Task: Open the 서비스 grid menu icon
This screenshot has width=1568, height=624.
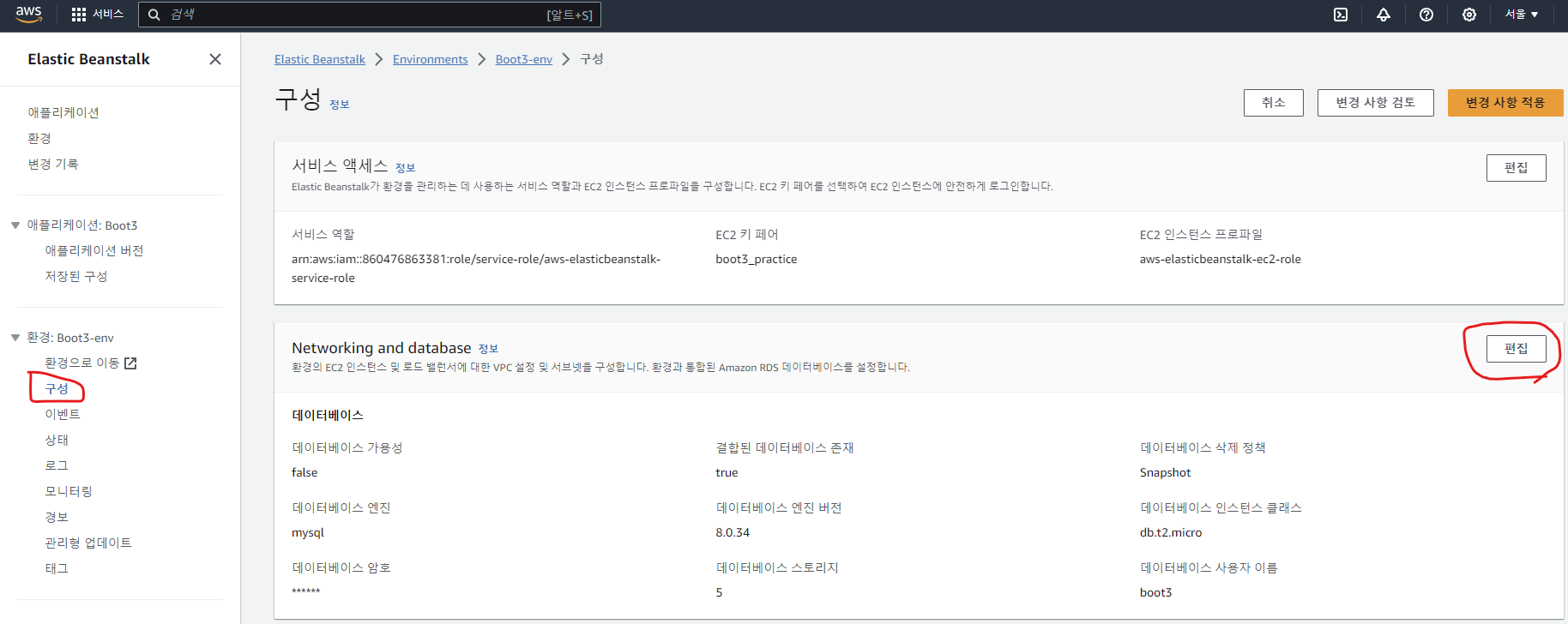Action: 79,15
